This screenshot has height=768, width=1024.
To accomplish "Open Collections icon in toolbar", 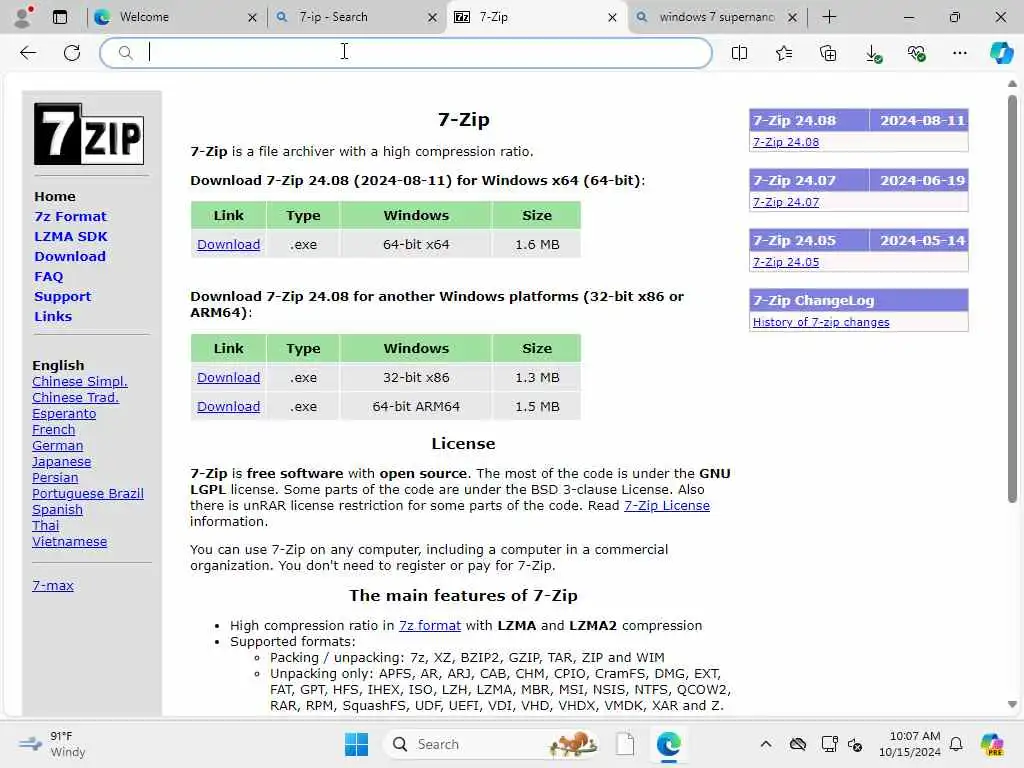I will (828, 53).
